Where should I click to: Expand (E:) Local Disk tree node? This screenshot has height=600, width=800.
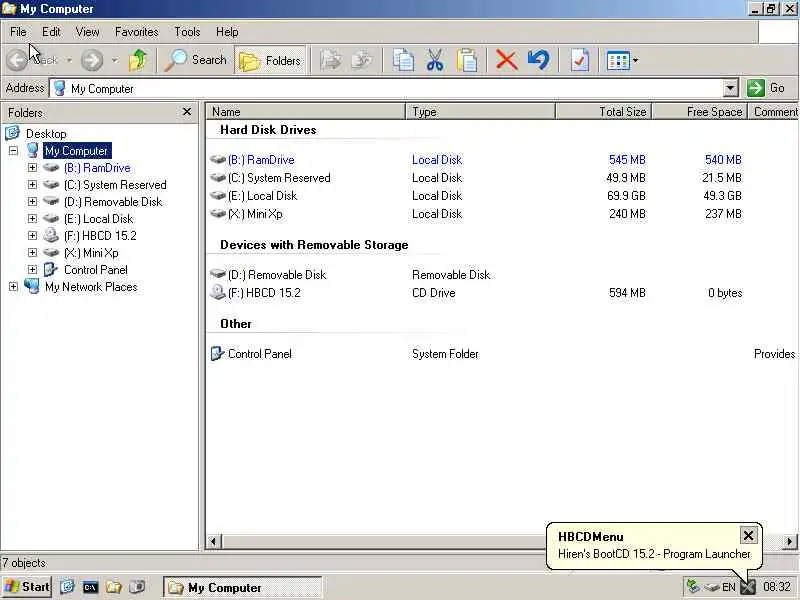pos(32,218)
